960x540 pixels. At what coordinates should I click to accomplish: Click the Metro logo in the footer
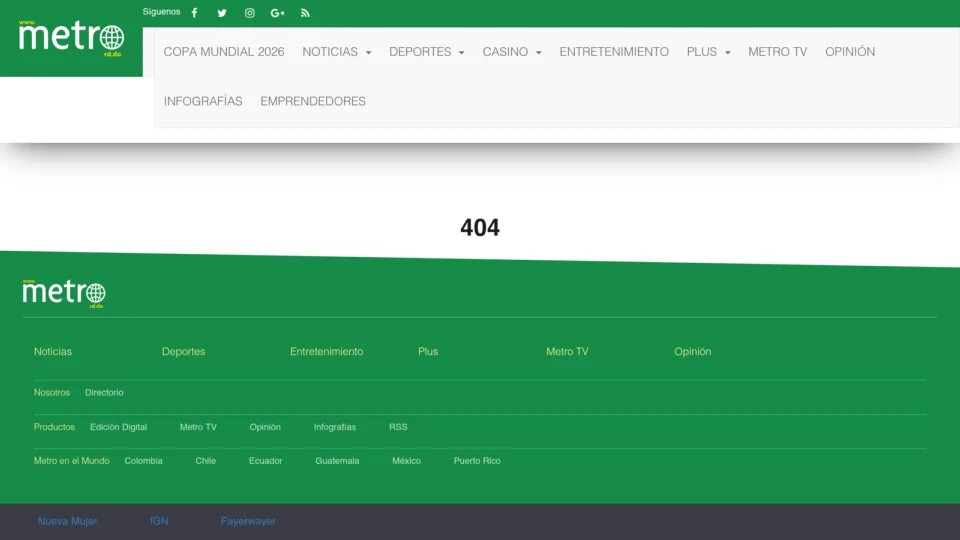pos(64,293)
